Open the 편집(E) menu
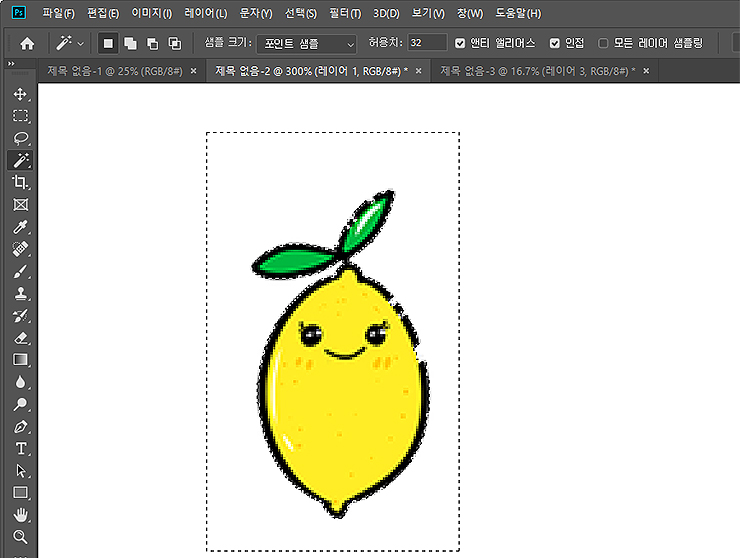Image resolution: width=740 pixels, height=558 pixels. 103,13
